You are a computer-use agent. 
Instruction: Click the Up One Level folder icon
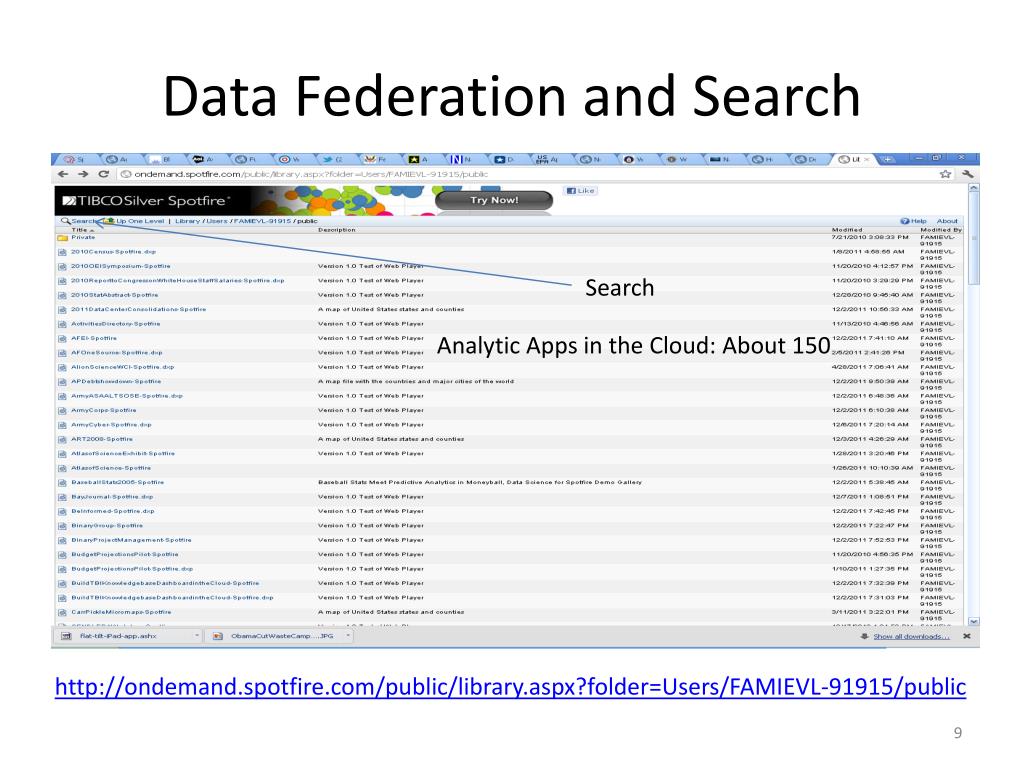110,221
